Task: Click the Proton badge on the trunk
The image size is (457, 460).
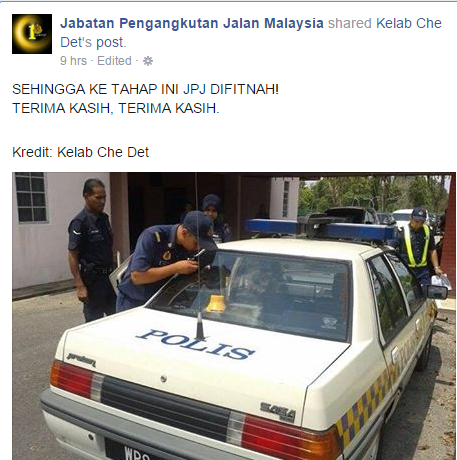Action: pyautogui.click(x=81, y=358)
